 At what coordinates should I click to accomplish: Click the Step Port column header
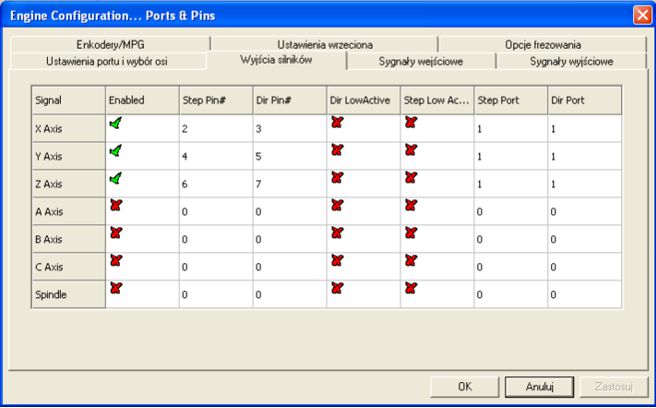coord(510,100)
